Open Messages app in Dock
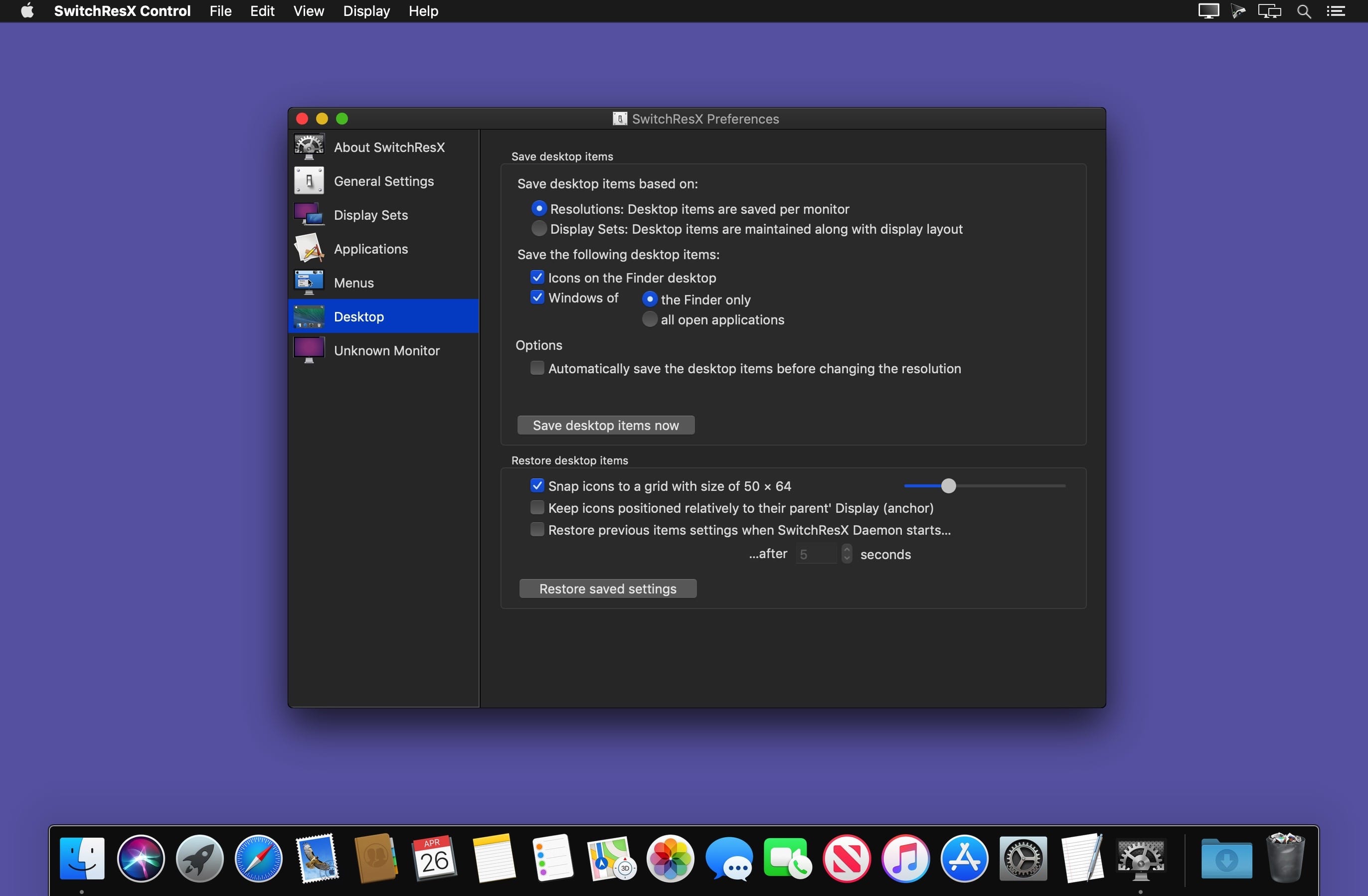 tap(729, 858)
